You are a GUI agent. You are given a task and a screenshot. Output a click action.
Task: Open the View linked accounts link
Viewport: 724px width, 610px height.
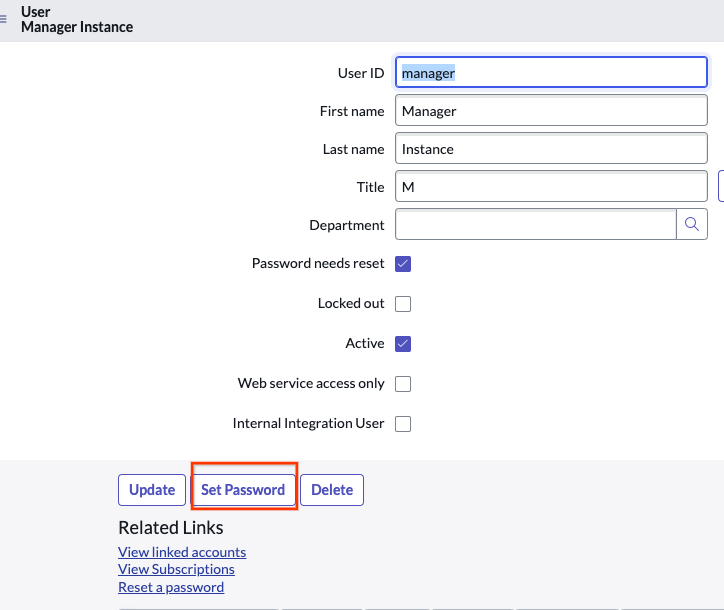point(182,552)
